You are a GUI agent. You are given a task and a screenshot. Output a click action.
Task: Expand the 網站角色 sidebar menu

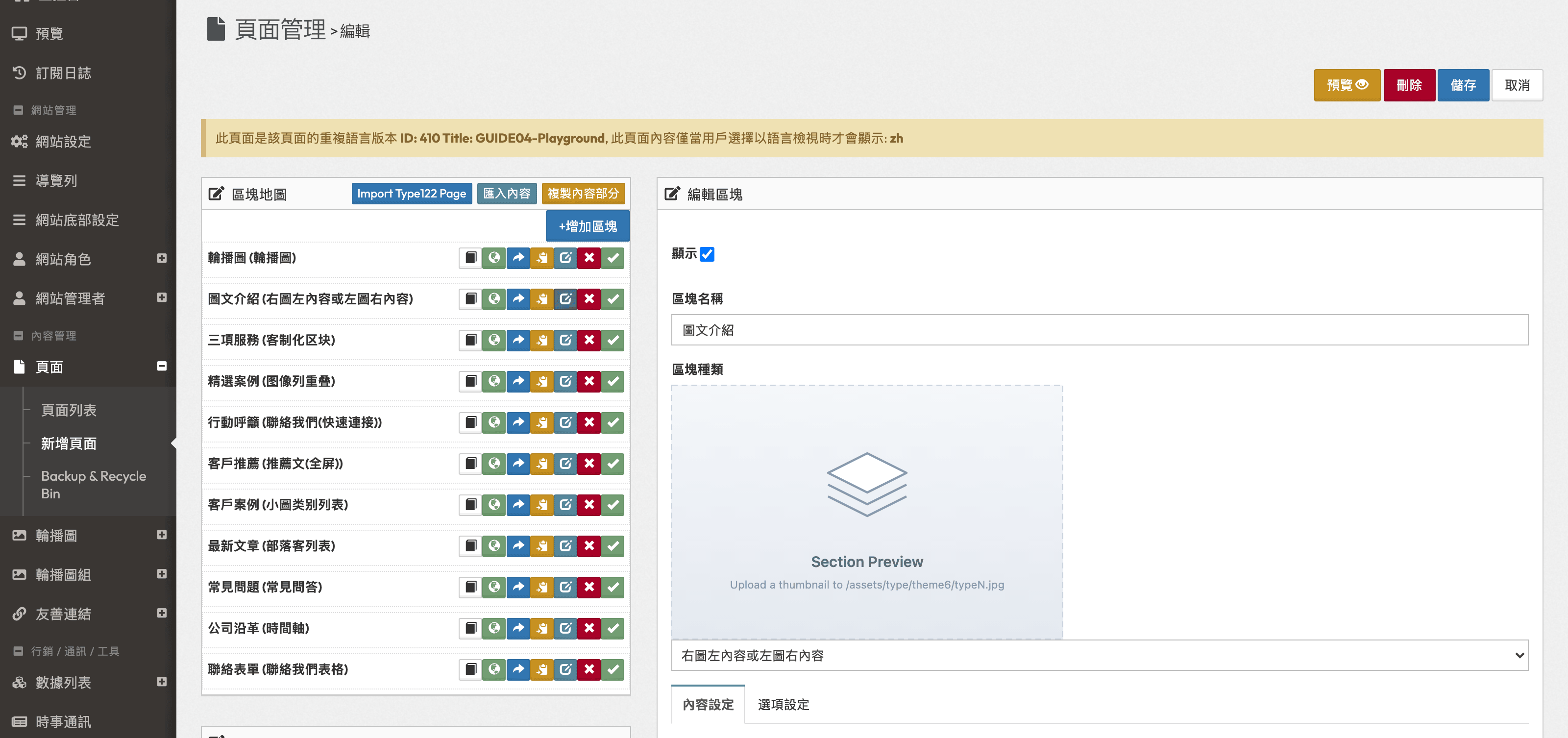tap(162, 258)
